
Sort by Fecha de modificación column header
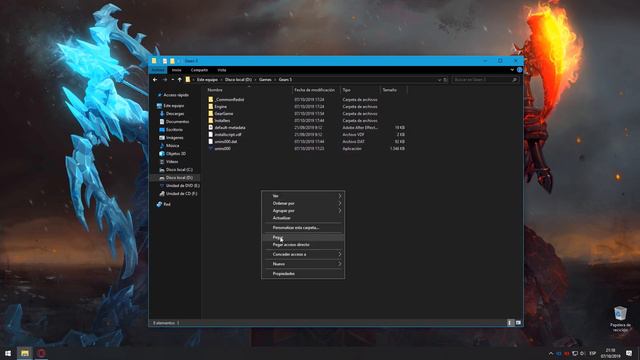tap(316, 90)
